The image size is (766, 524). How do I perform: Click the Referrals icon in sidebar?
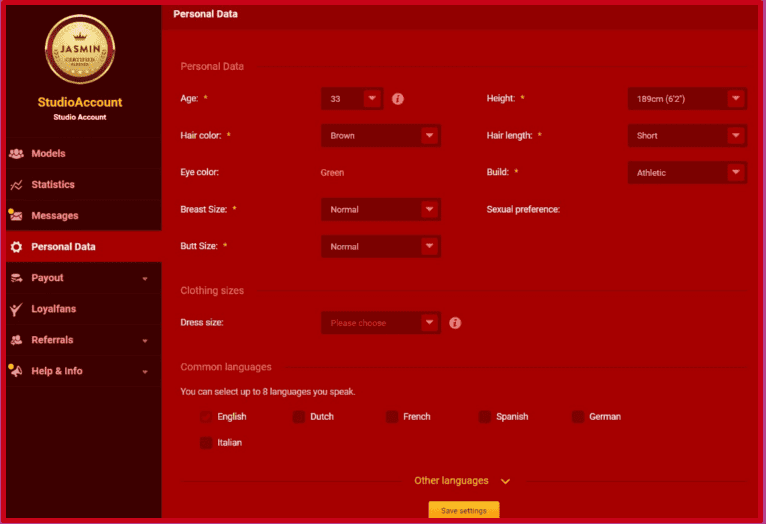click(16, 340)
